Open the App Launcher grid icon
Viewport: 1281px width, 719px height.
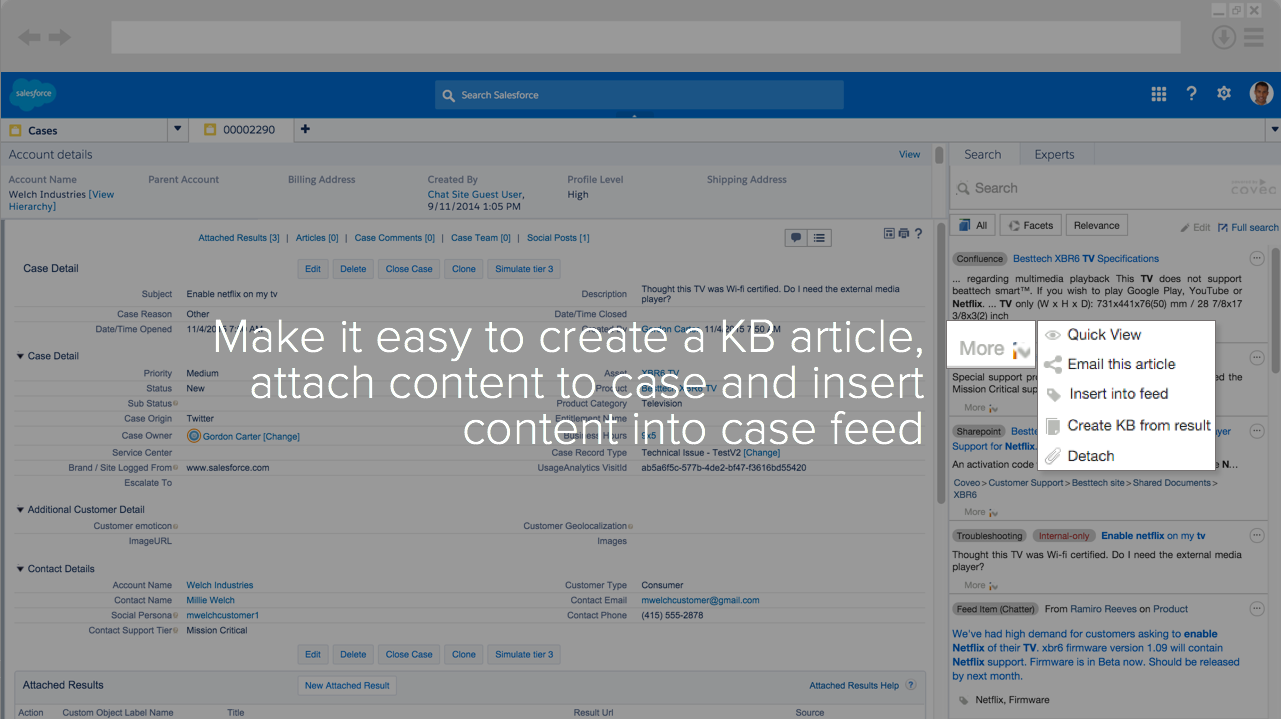[x=1158, y=93]
